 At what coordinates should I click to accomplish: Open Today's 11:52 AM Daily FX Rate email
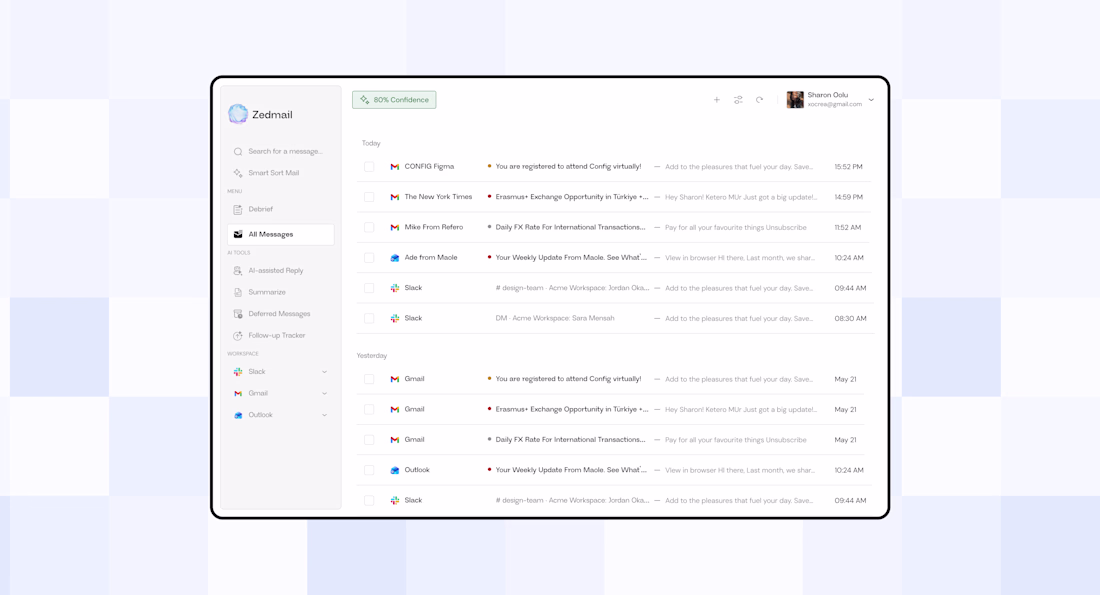tap(615, 227)
